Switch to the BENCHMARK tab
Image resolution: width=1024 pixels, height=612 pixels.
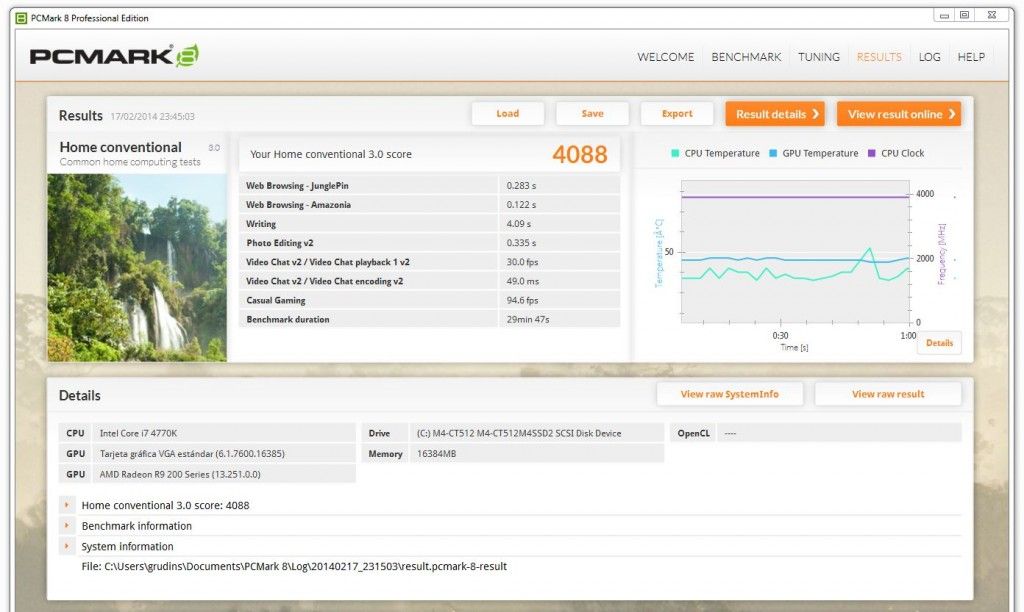coord(746,57)
